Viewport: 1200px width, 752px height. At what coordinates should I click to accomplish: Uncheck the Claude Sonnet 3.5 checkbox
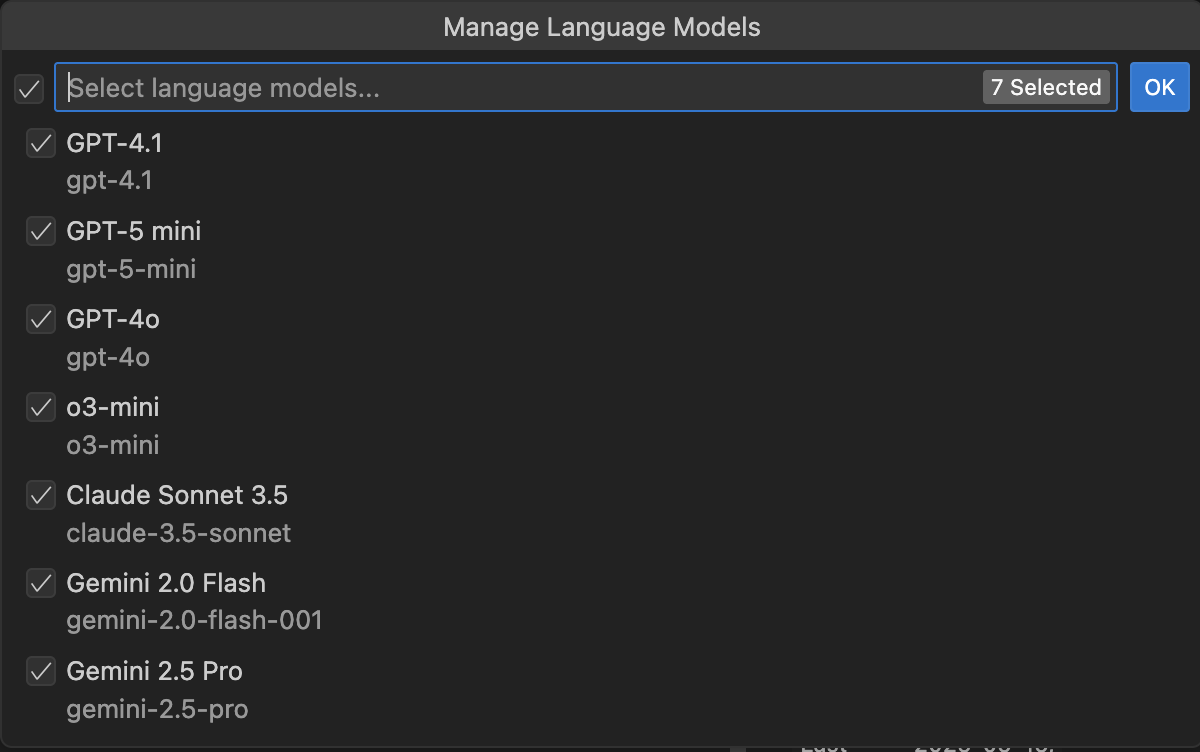pos(41,496)
